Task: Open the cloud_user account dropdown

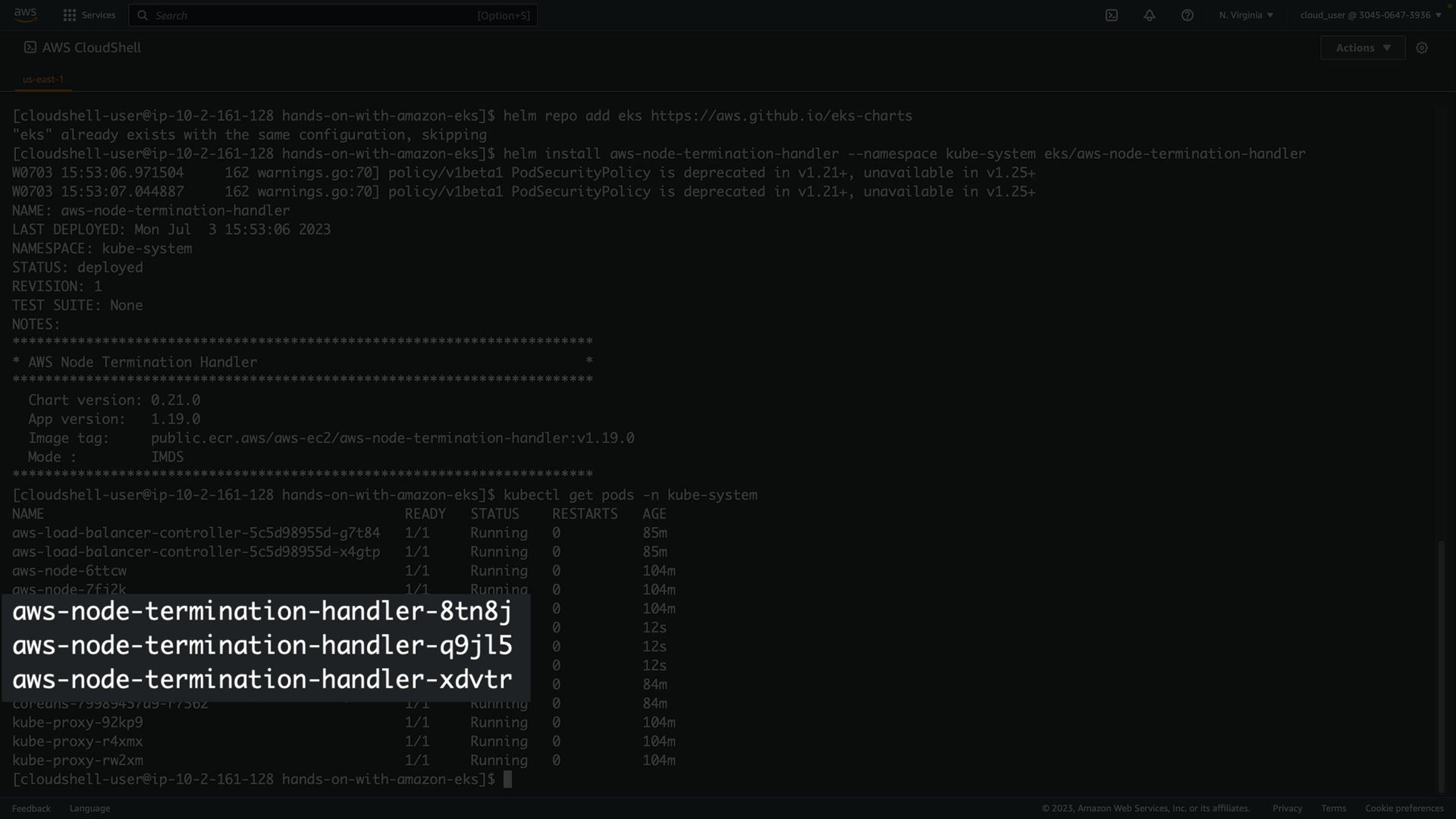Action: pos(1370,15)
